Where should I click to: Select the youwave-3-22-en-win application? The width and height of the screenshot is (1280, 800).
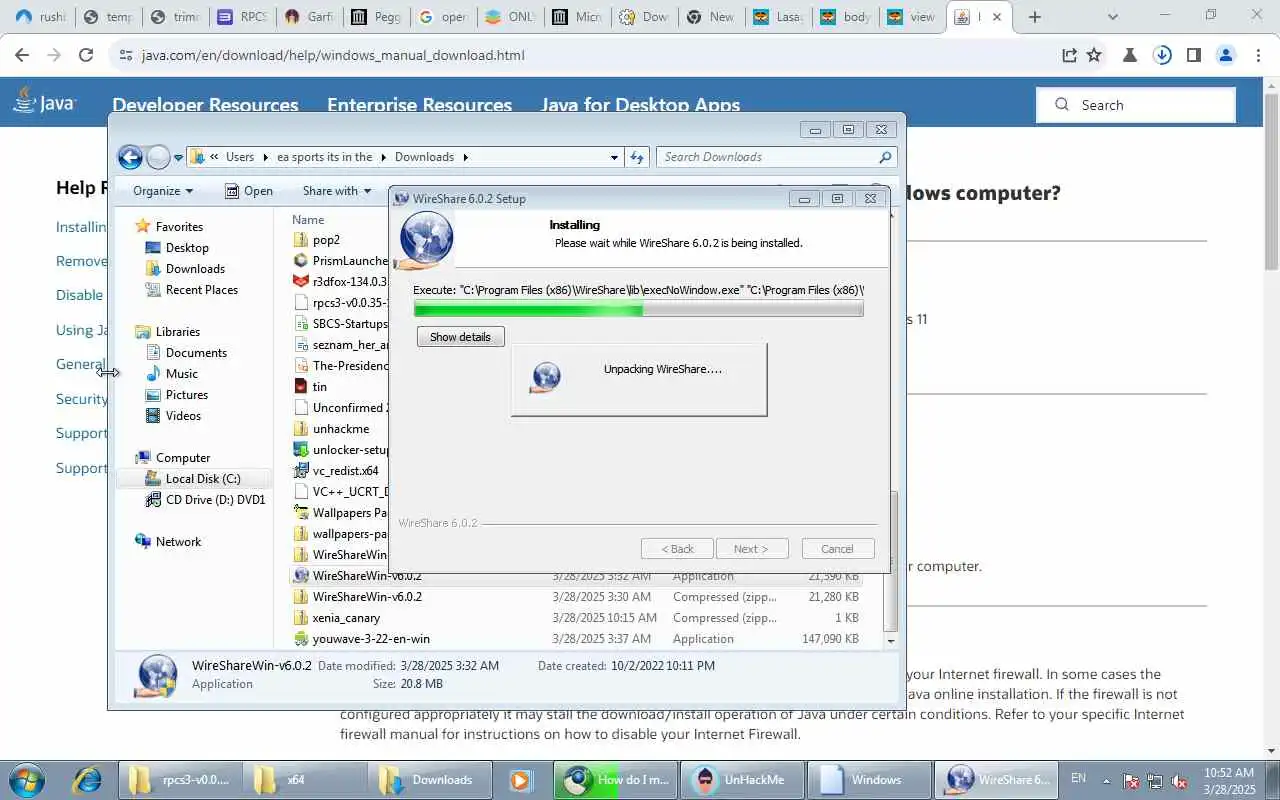click(x=371, y=639)
